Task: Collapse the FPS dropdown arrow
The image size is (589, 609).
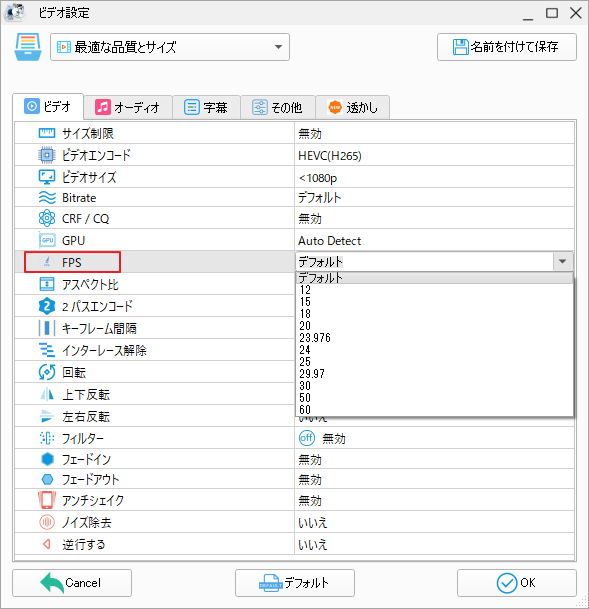Action: [562, 262]
